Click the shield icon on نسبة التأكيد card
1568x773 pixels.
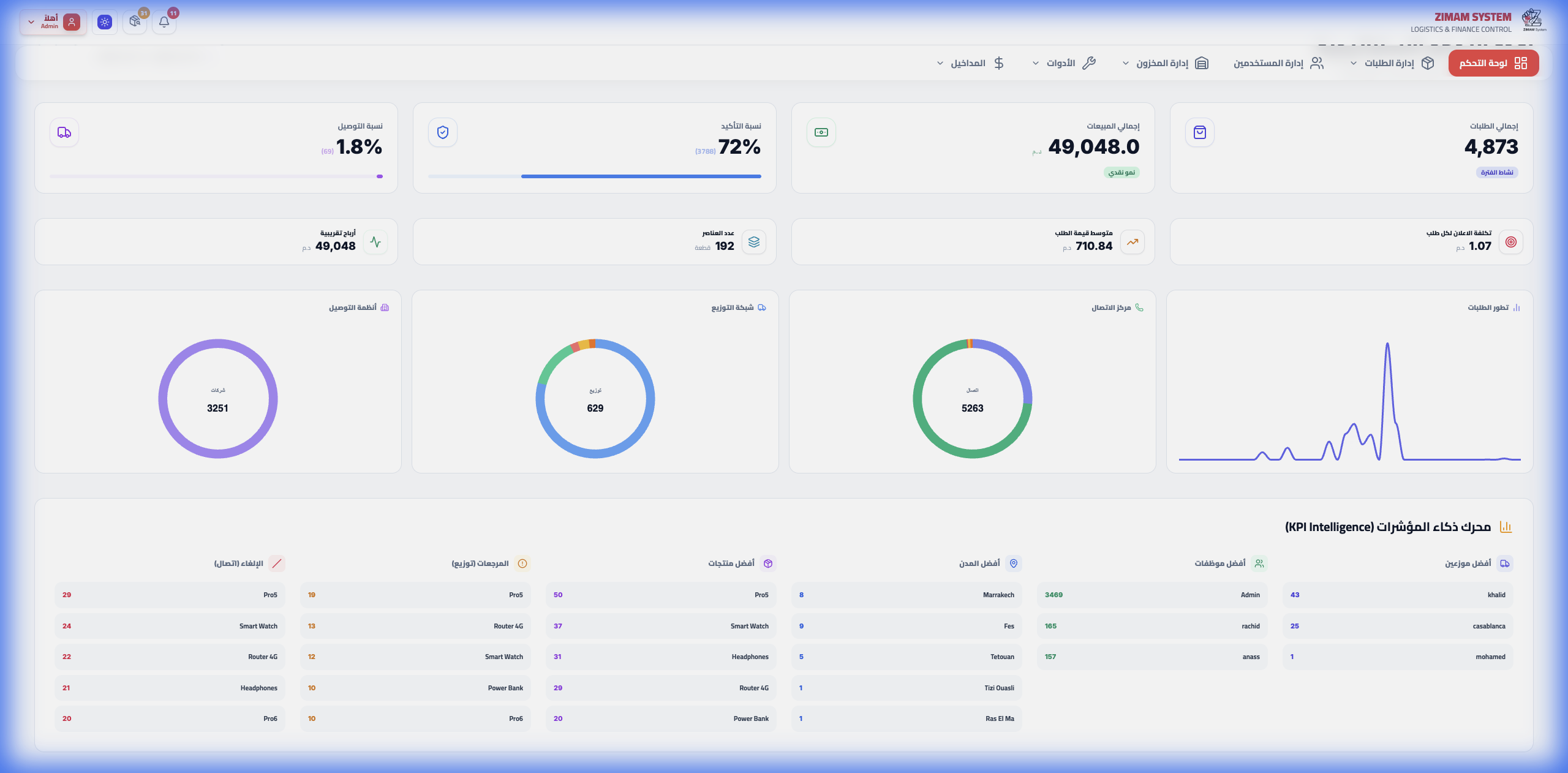pyautogui.click(x=442, y=132)
